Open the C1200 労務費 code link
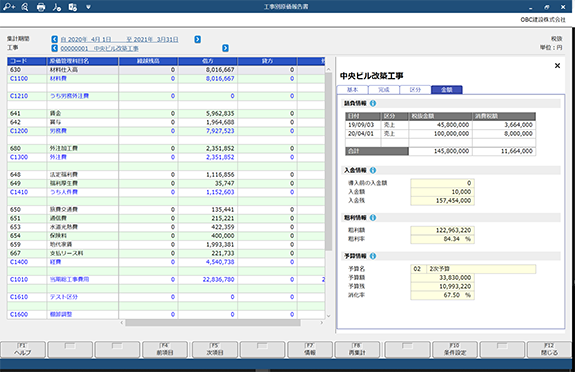The height and width of the screenshot is (372, 575). coord(19,131)
